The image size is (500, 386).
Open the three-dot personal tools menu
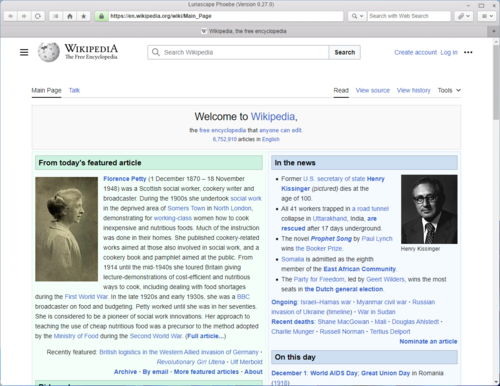468,52
